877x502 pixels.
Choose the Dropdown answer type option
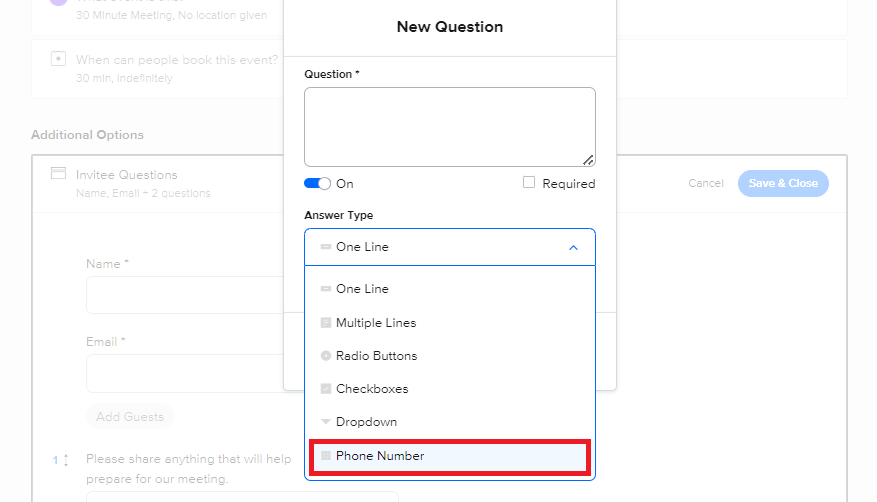(x=450, y=422)
